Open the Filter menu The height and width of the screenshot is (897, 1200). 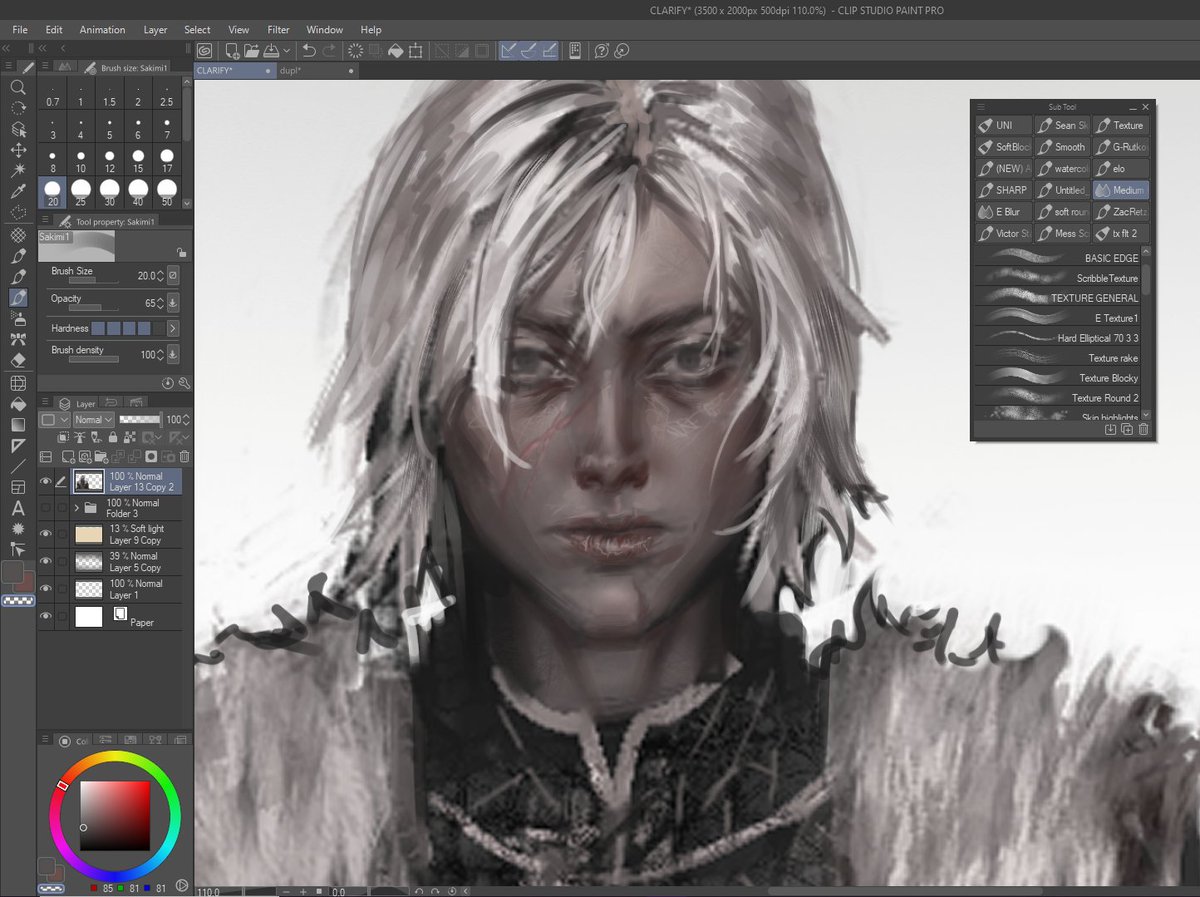(x=278, y=30)
